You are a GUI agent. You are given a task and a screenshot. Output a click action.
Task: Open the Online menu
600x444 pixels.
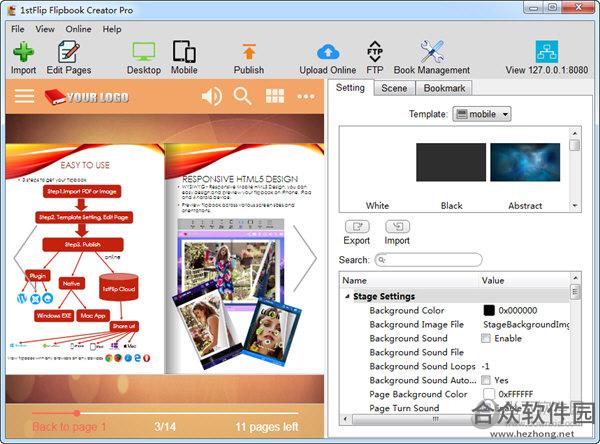[x=78, y=29]
